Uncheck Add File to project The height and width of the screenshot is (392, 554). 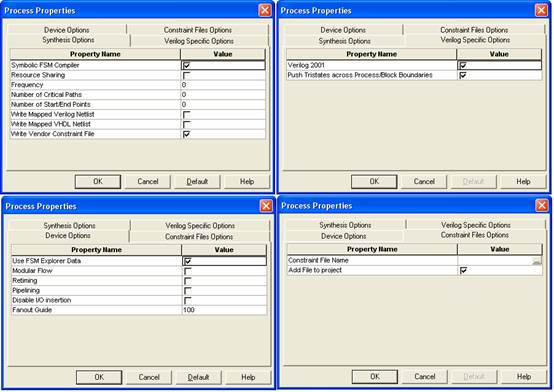pyautogui.click(x=464, y=270)
